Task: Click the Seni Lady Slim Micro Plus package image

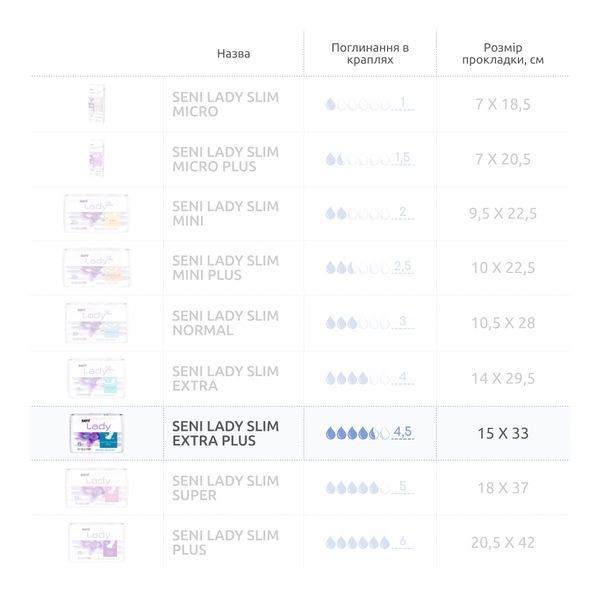Action: 96,158
